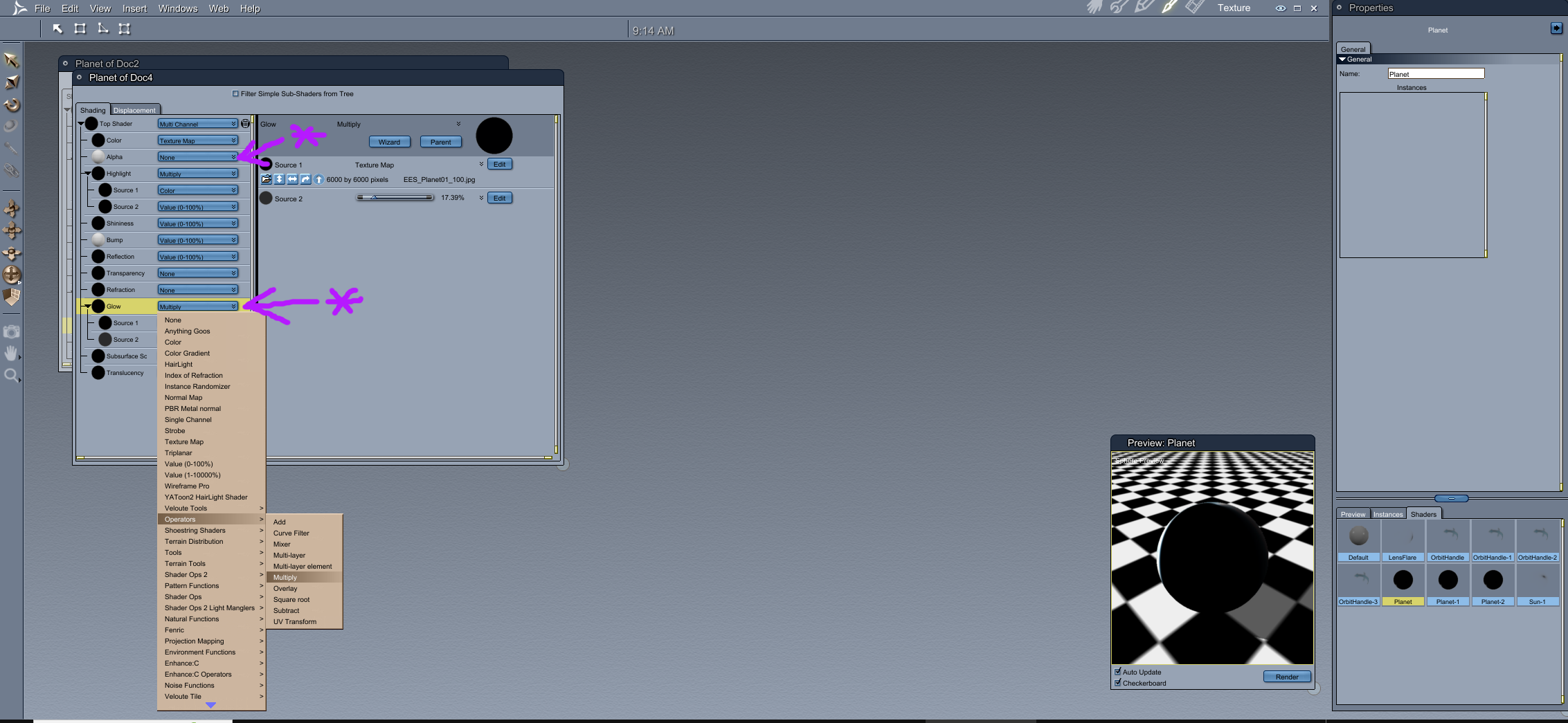Open the Model room wrench icon
This screenshot has height=723, width=1568.
[x=1119, y=8]
